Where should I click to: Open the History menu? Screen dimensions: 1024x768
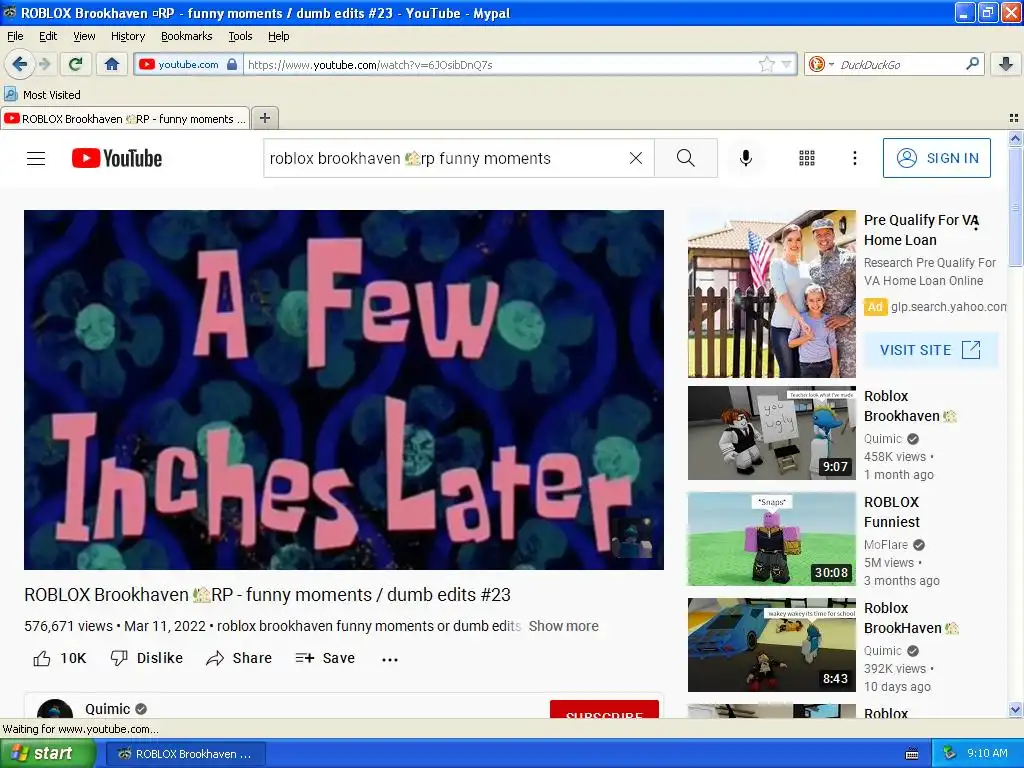pyautogui.click(x=127, y=36)
